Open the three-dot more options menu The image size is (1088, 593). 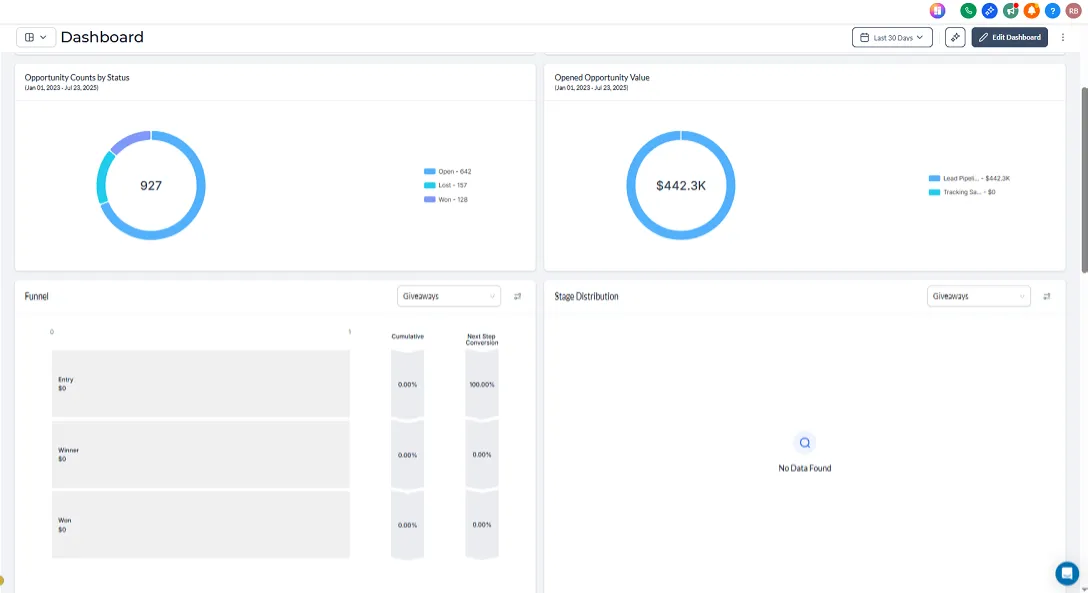1063,37
